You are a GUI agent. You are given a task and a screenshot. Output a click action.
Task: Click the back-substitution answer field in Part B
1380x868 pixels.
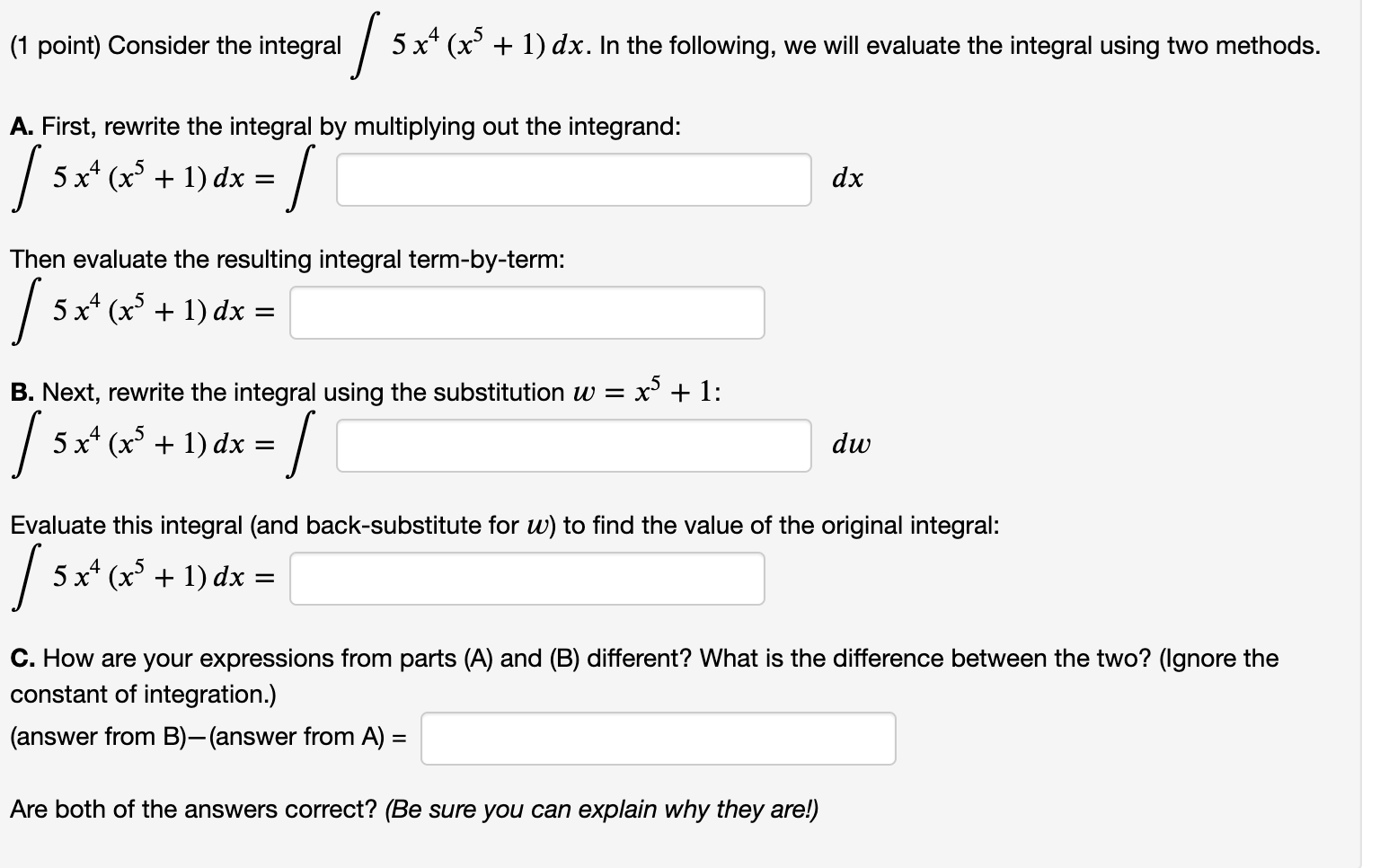coord(526,579)
